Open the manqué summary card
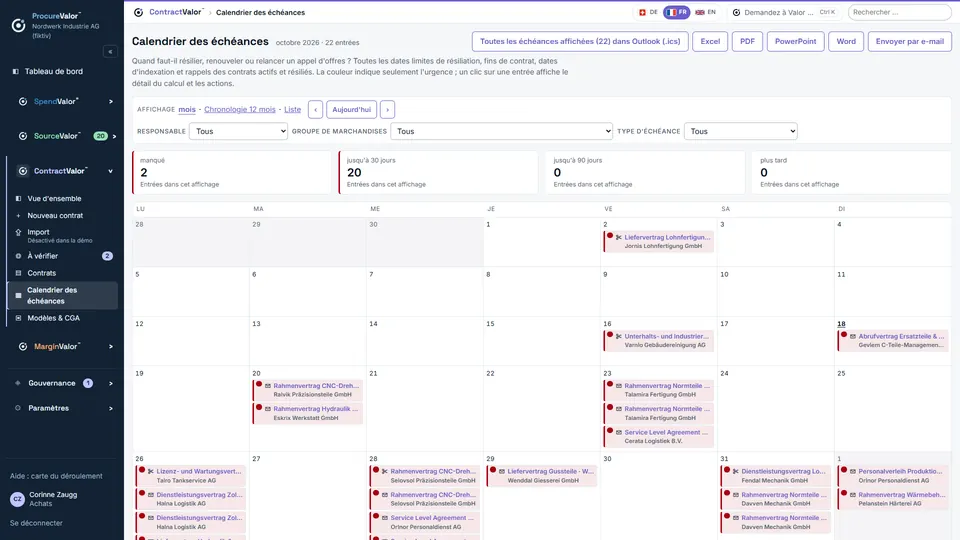Screen dimensions: 960x540 pos(232,172)
